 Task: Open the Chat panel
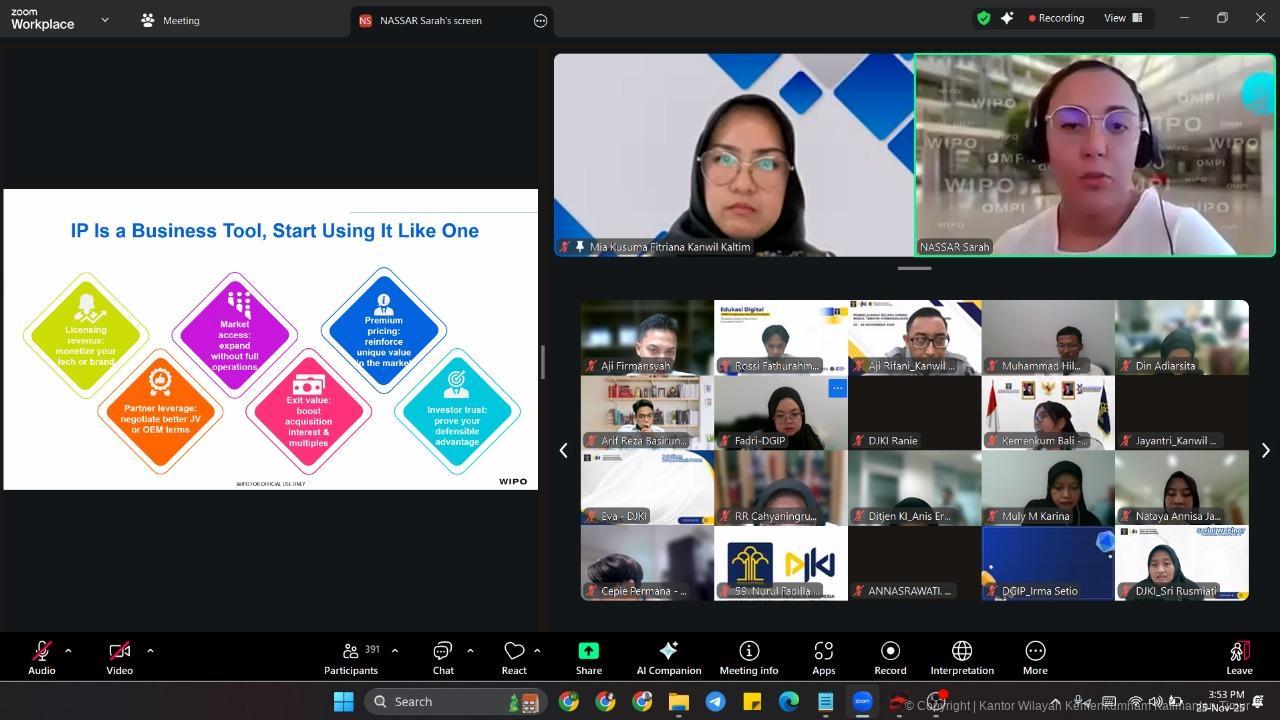[443, 657]
